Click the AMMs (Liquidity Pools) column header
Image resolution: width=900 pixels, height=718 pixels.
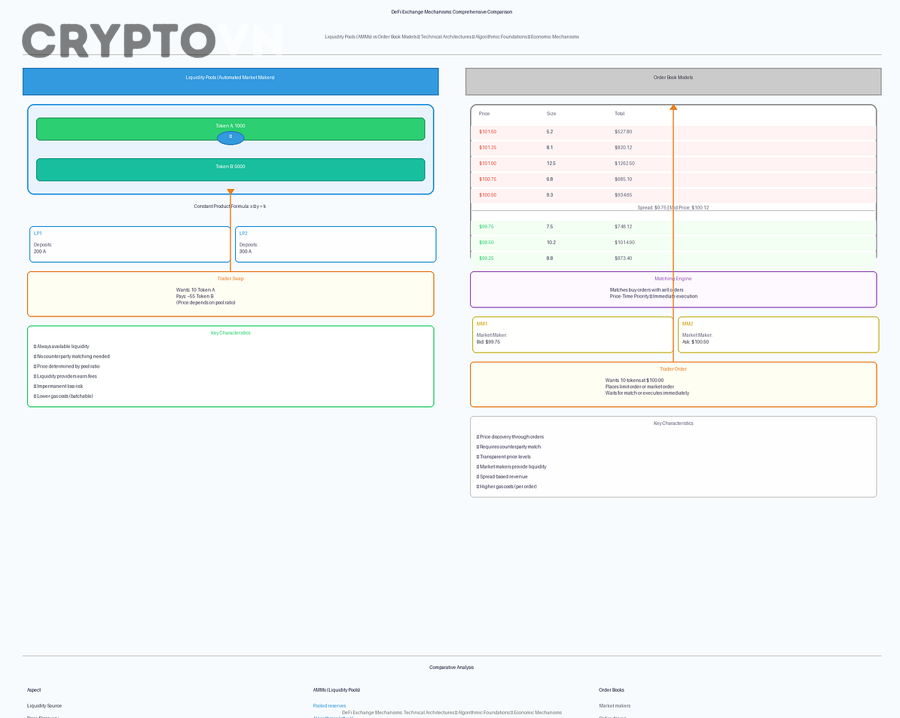click(336, 690)
